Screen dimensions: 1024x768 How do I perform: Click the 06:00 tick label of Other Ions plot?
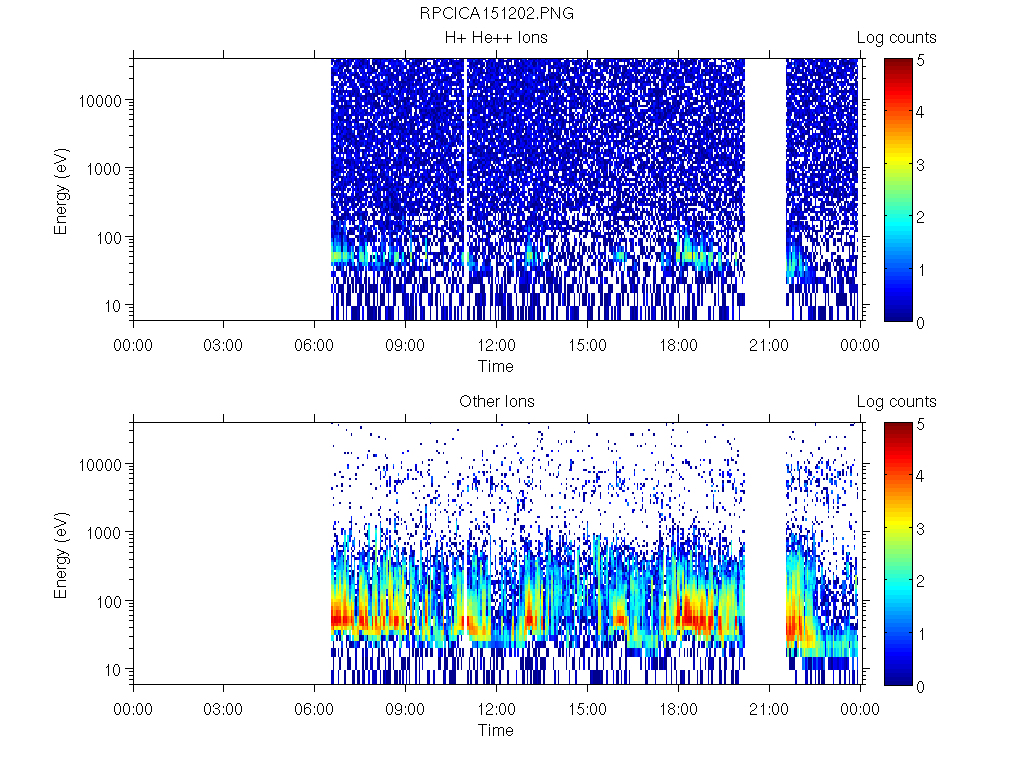314,709
